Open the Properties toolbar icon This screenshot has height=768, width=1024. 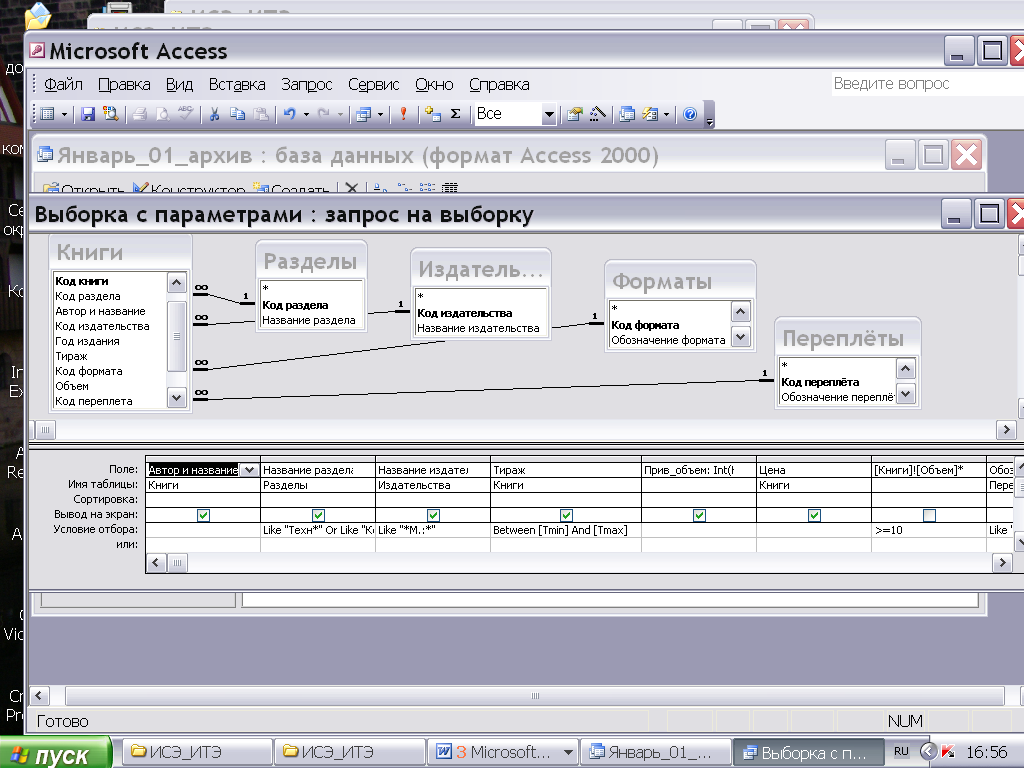[575, 114]
